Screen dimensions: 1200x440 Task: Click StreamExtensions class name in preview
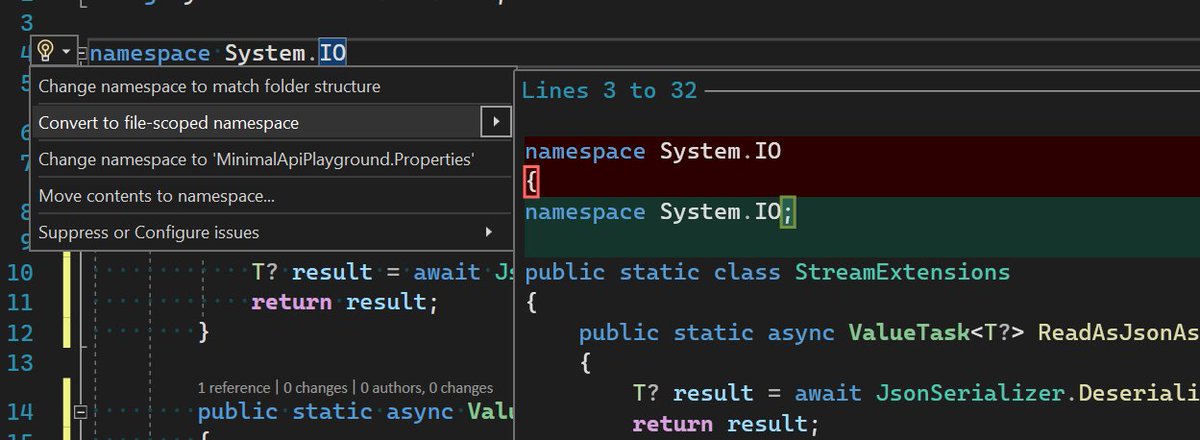pos(902,272)
